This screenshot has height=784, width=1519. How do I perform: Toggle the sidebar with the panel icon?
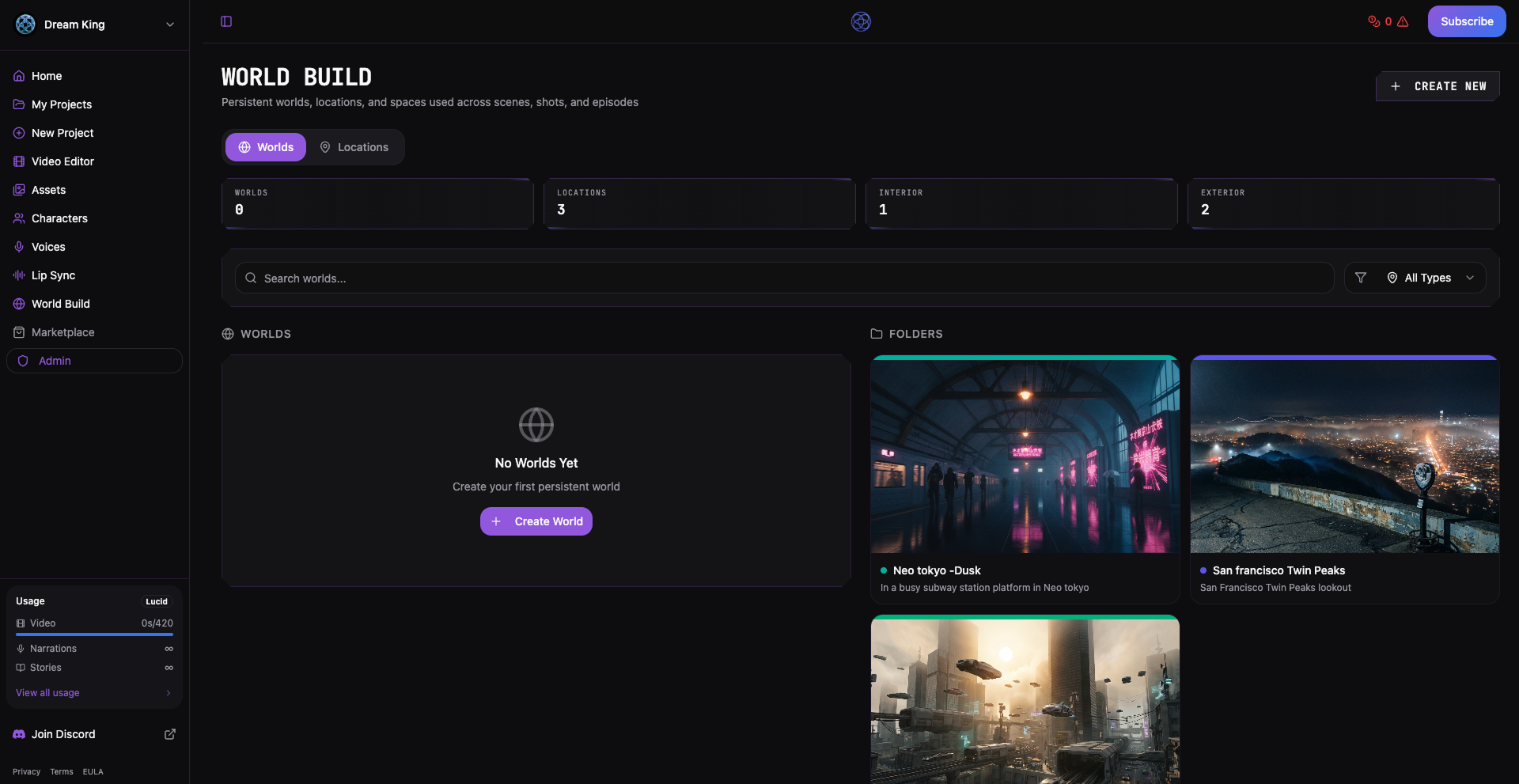226,21
